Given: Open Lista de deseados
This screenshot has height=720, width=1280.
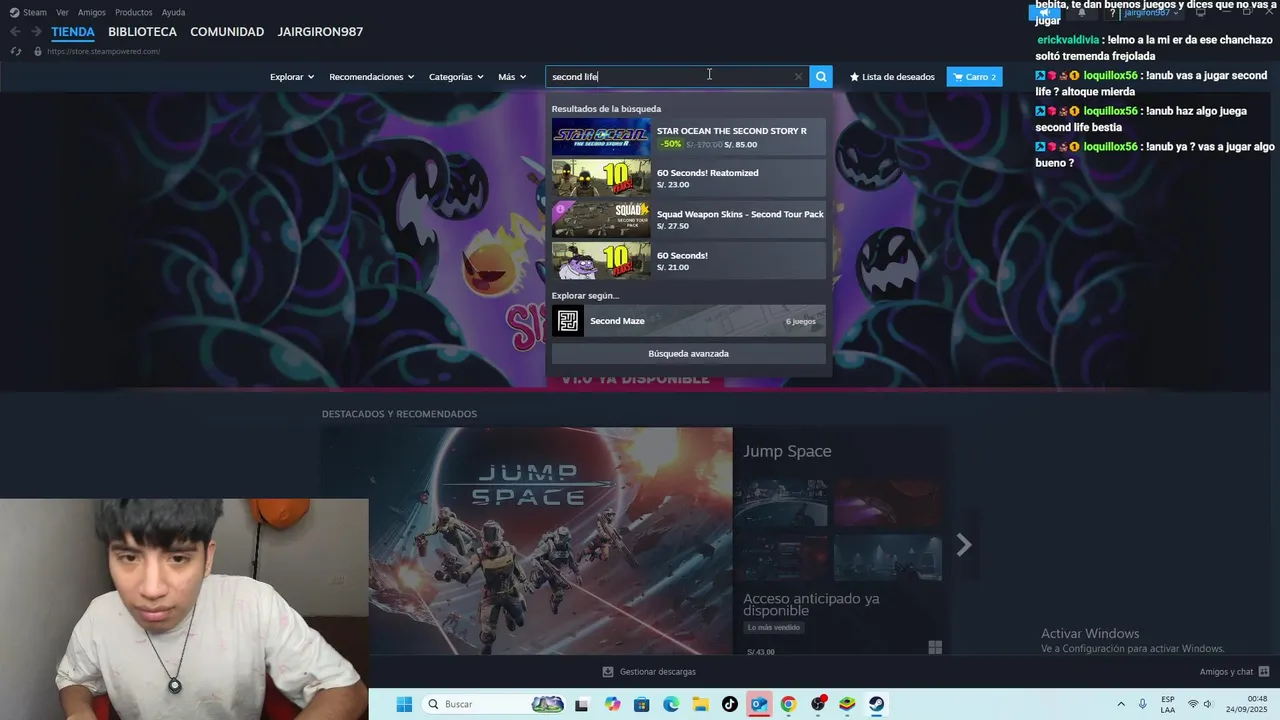Looking at the screenshot, I should click(x=892, y=77).
